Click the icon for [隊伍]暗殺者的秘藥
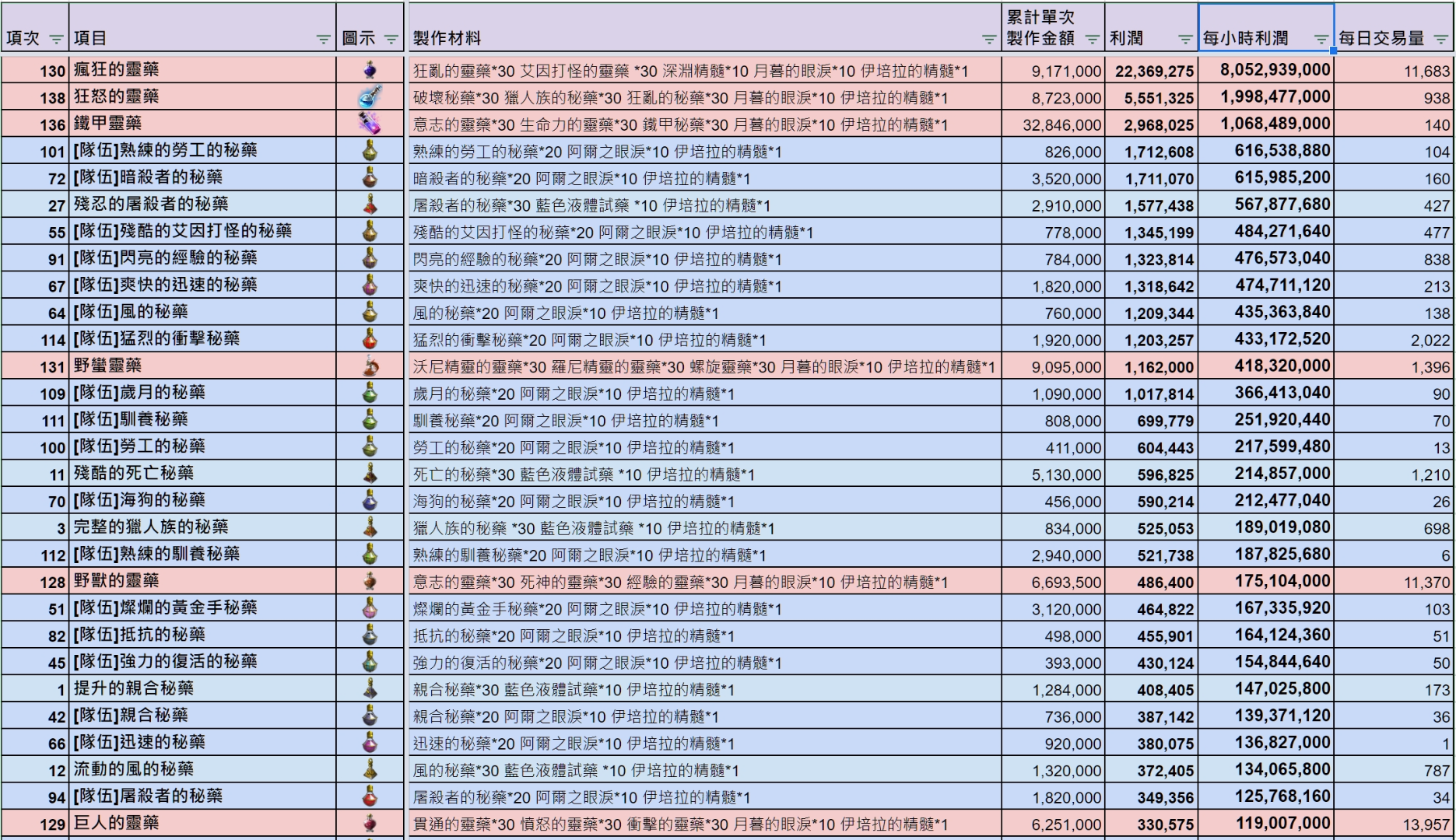Viewport: 1456px width, 840px height. (370, 178)
